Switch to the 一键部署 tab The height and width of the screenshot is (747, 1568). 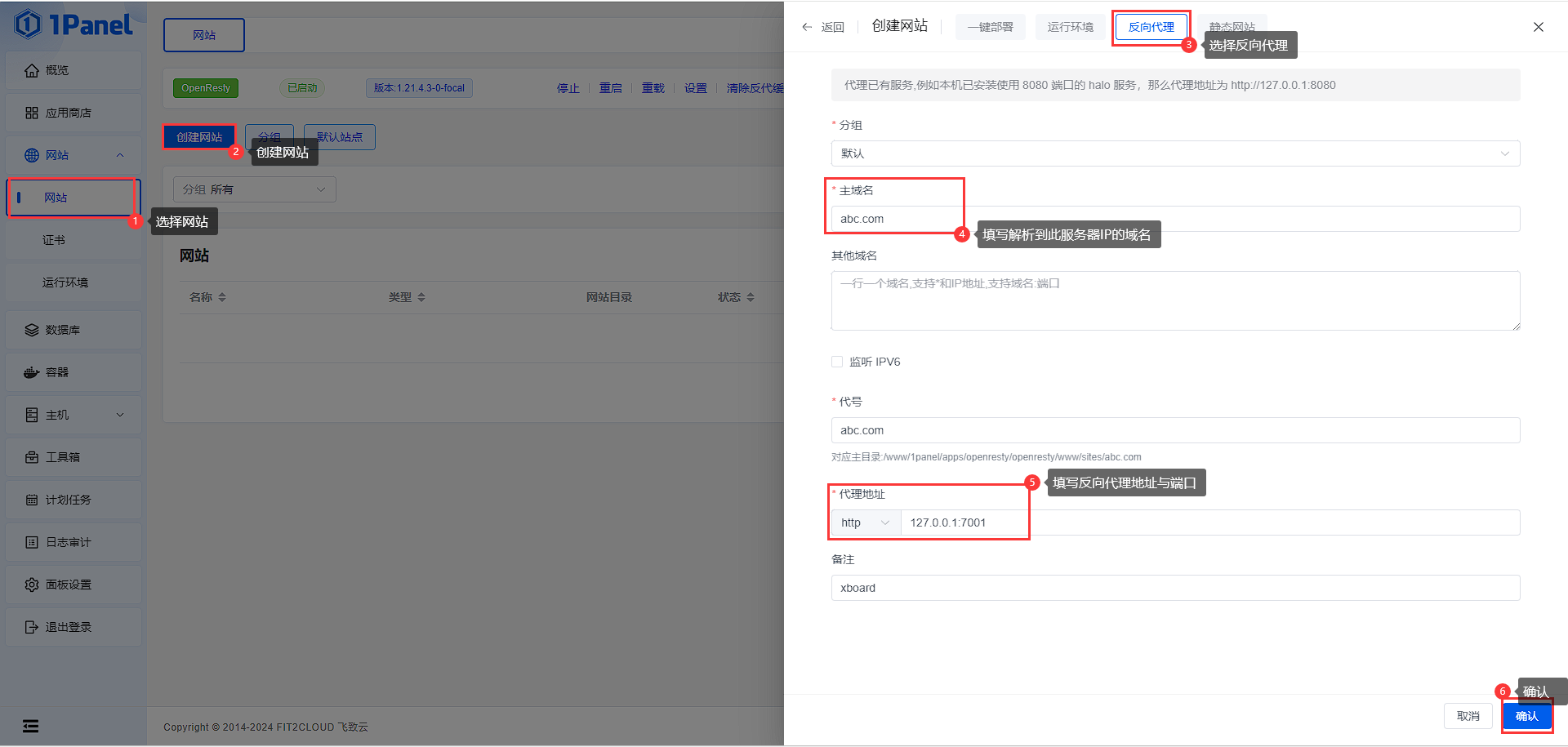point(990,27)
